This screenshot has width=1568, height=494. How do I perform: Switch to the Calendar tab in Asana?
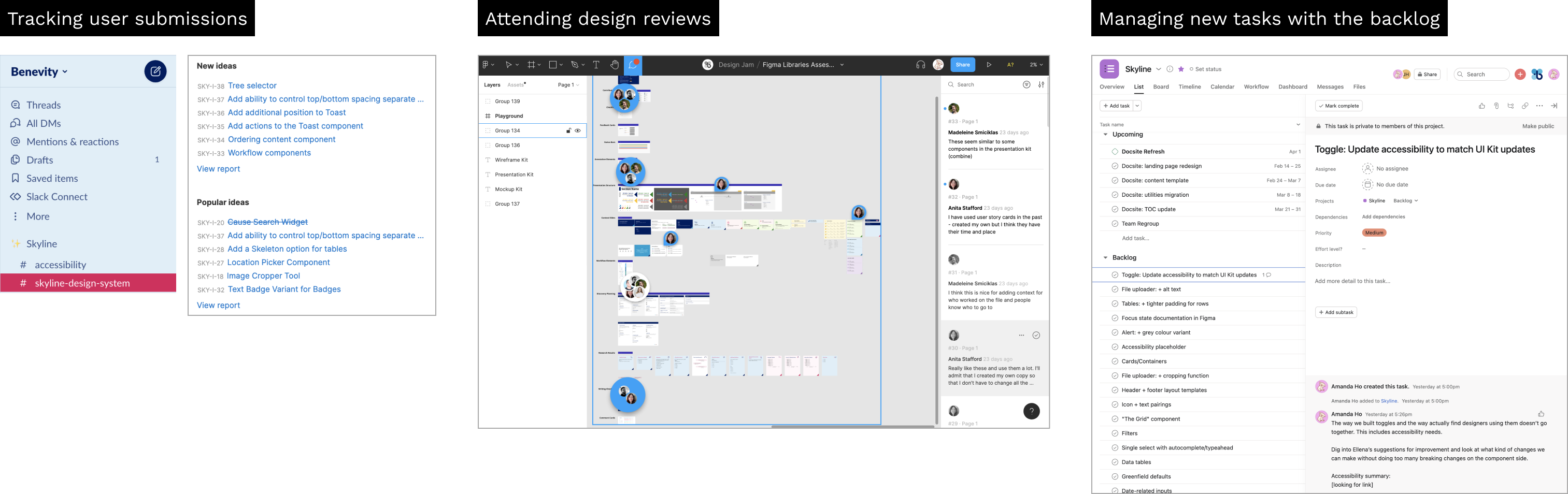1222,87
